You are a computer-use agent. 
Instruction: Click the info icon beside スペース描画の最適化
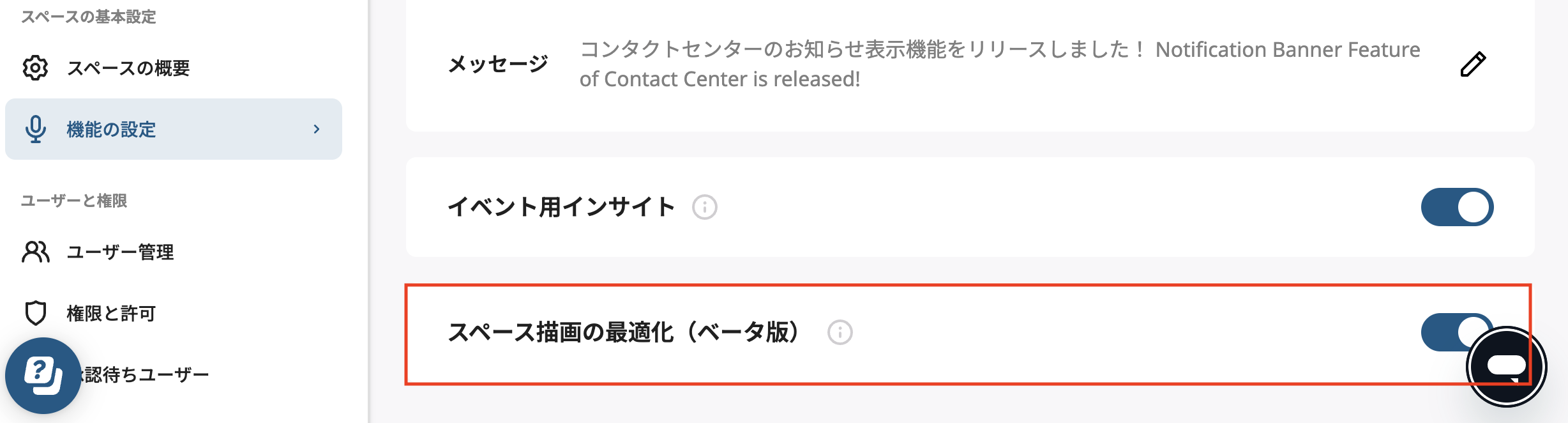[841, 331]
